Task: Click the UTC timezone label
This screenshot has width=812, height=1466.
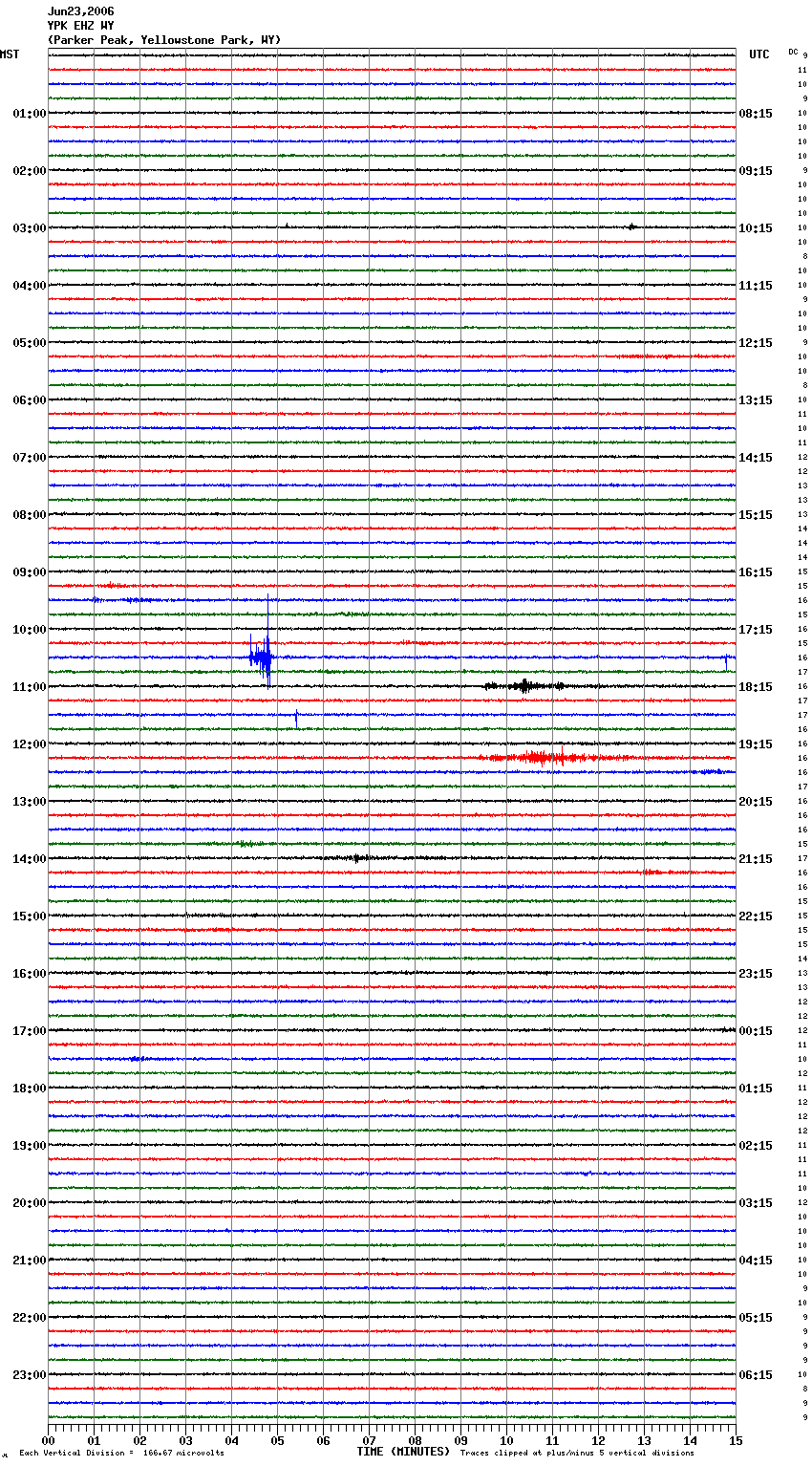Action: [759, 54]
